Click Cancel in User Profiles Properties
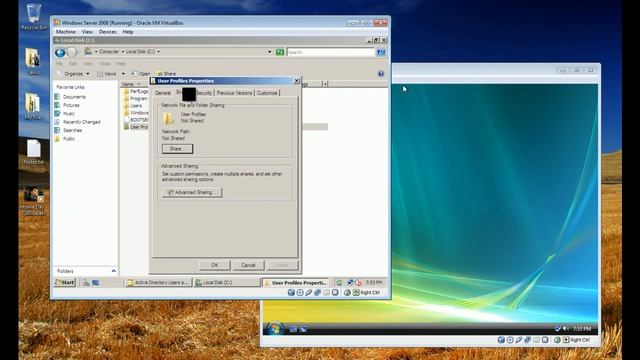Screen dimensions: 640x360 click(x=248, y=265)
